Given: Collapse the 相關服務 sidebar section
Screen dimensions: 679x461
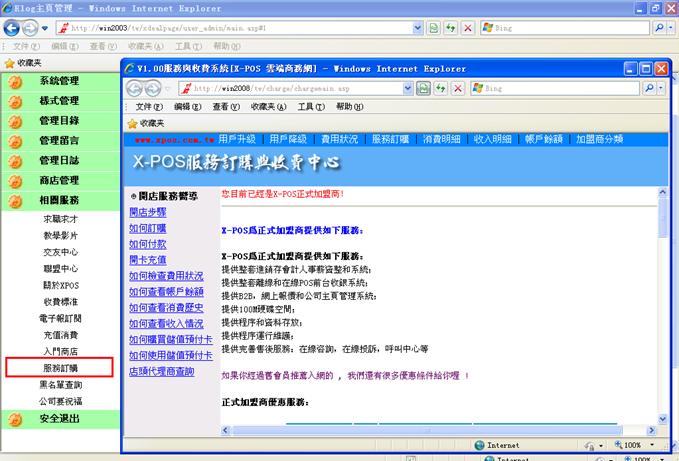Looking at the screenshot, I should point(59,200).
